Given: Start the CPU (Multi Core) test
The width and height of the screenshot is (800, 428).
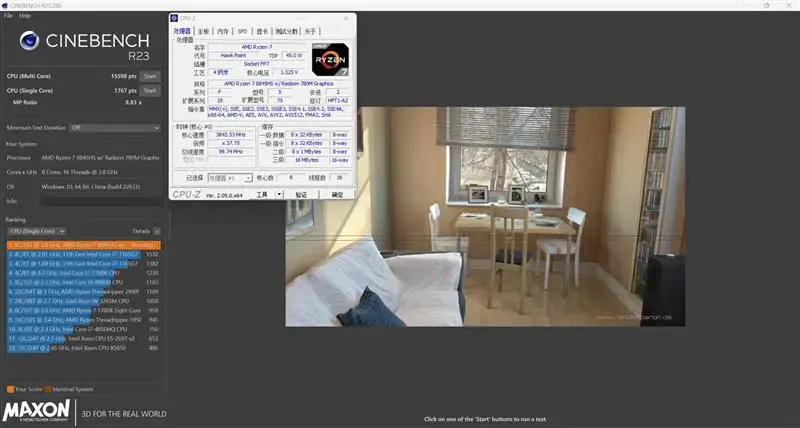Looking at the screenshot, I should tap(150, 76).
